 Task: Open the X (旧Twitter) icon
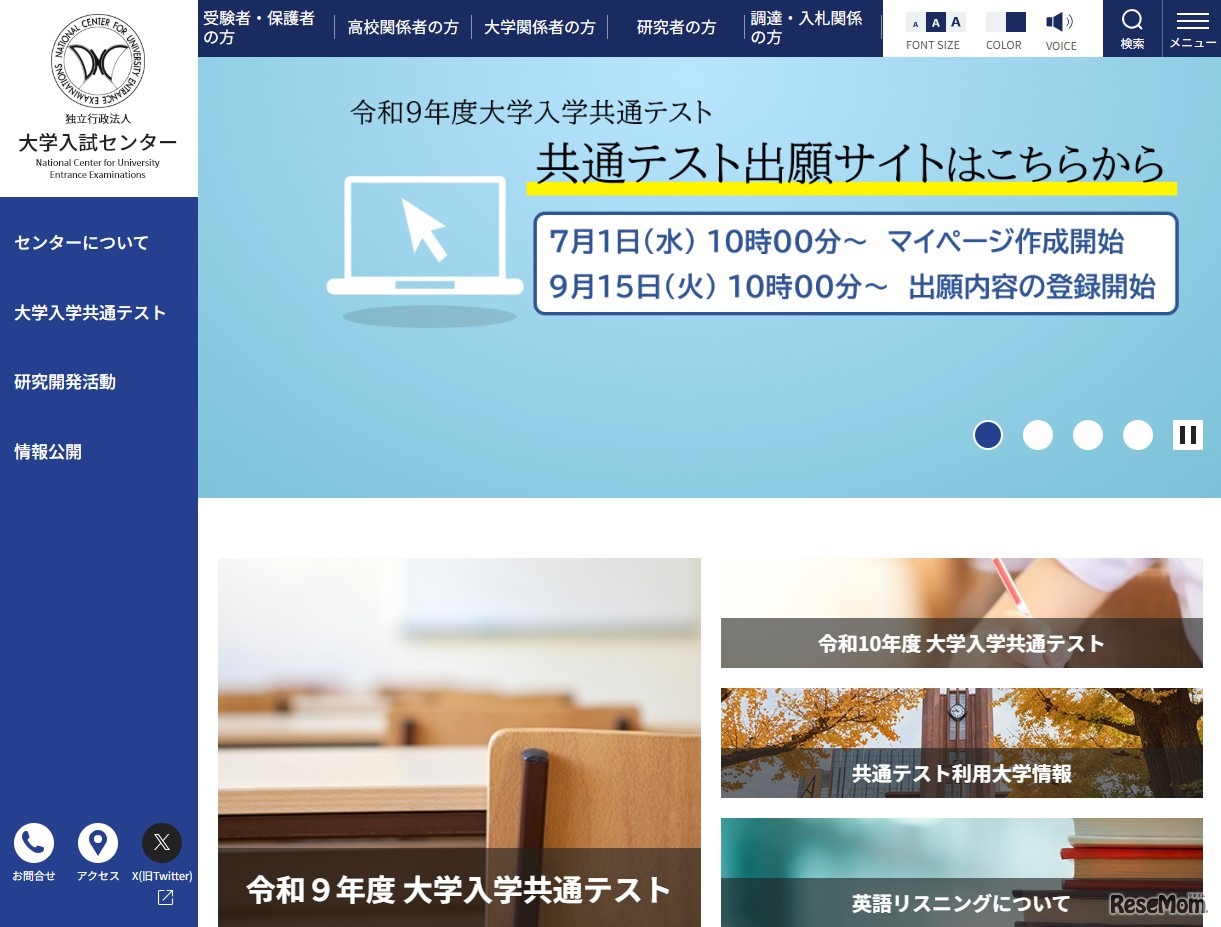click(162, 843)
